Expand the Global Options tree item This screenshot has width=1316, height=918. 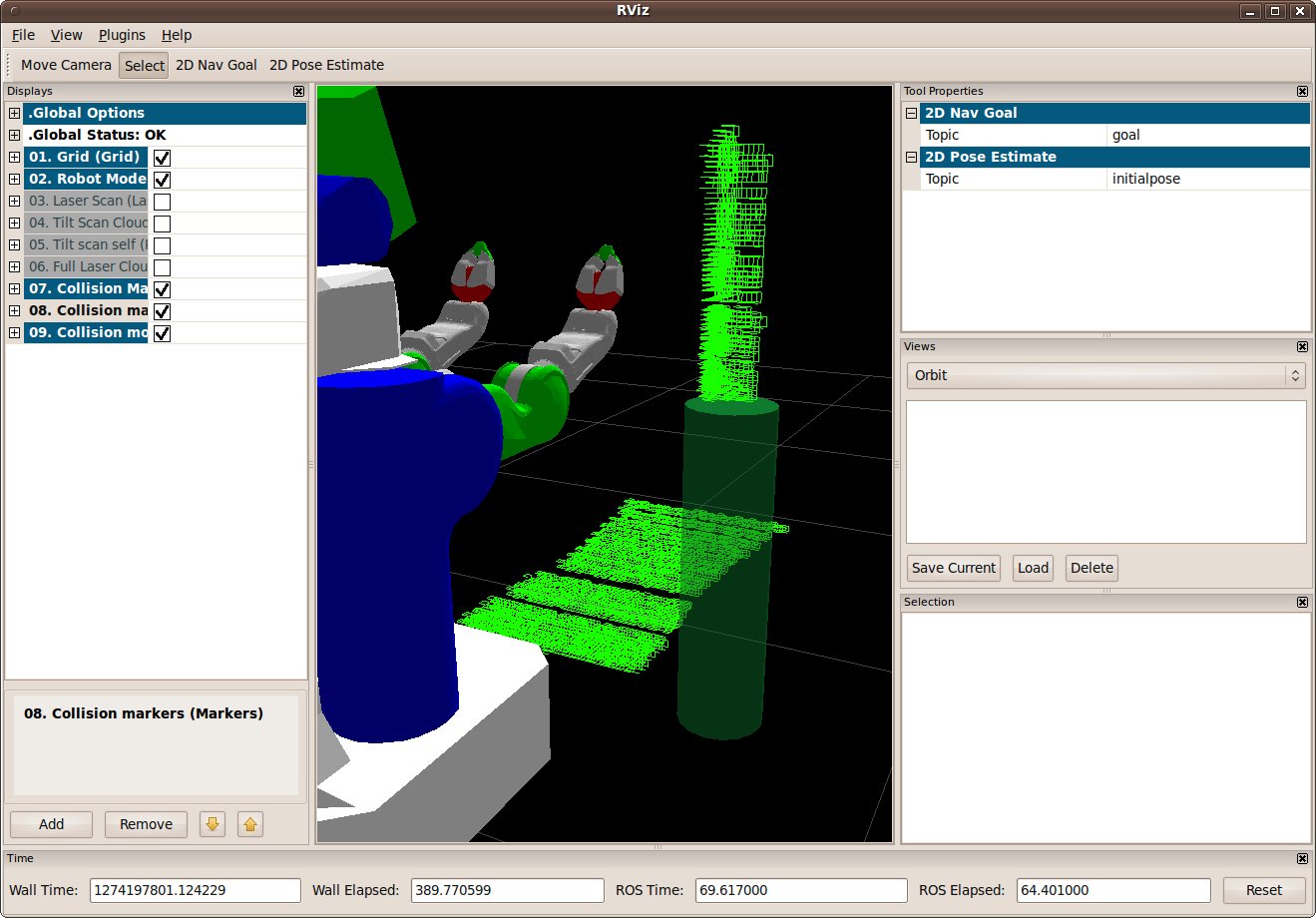tap(14, 114)
